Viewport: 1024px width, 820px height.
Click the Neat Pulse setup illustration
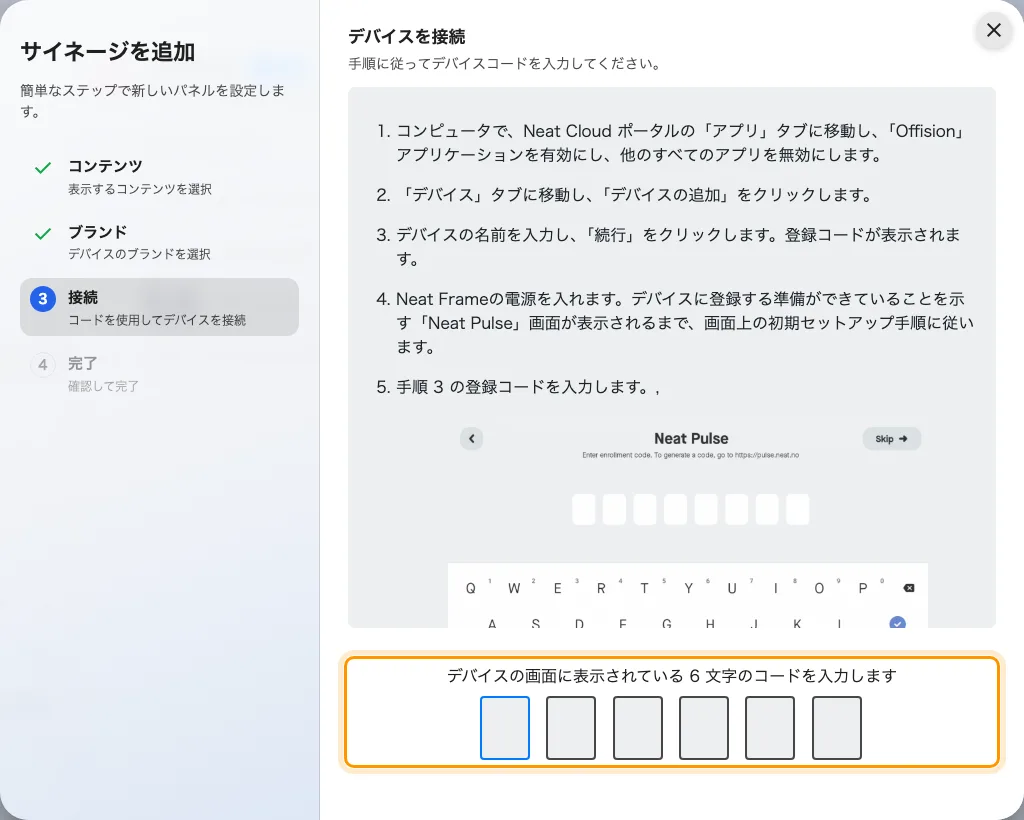tap(688, 522)
